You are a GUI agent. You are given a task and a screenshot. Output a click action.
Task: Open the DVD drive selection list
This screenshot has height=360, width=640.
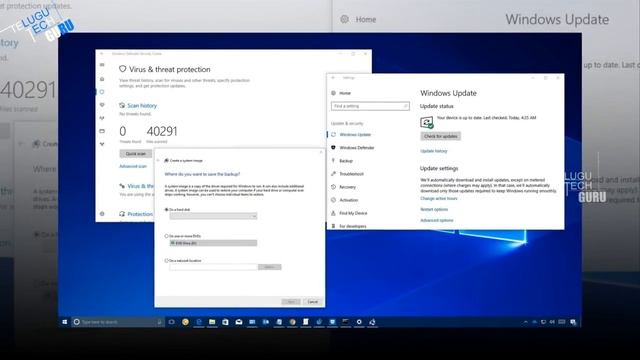pos(213,243)
